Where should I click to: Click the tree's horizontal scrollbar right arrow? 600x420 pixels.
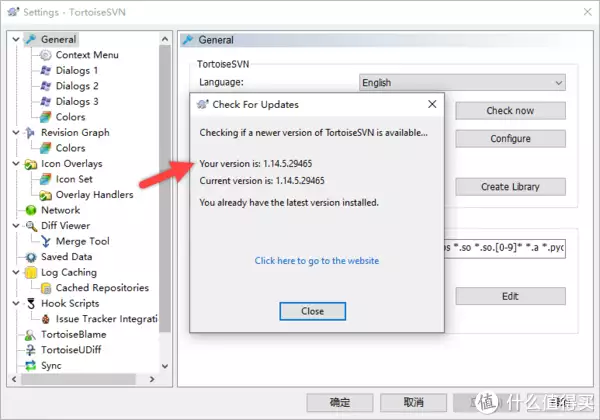coord(152,379)
